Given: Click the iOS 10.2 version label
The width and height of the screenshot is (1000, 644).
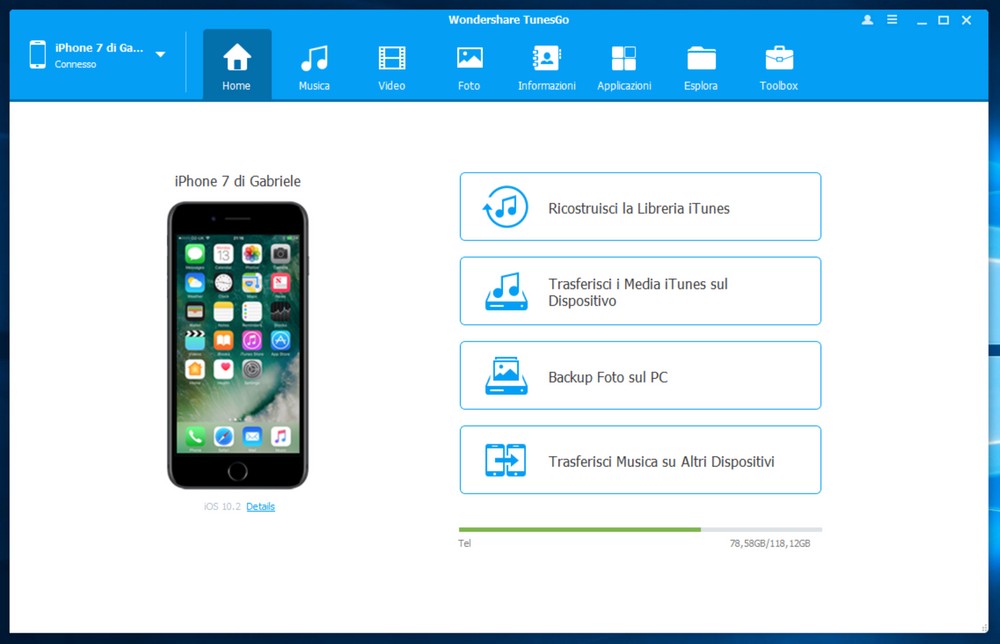Looking at the screenshot, I should tap(222, 506).
